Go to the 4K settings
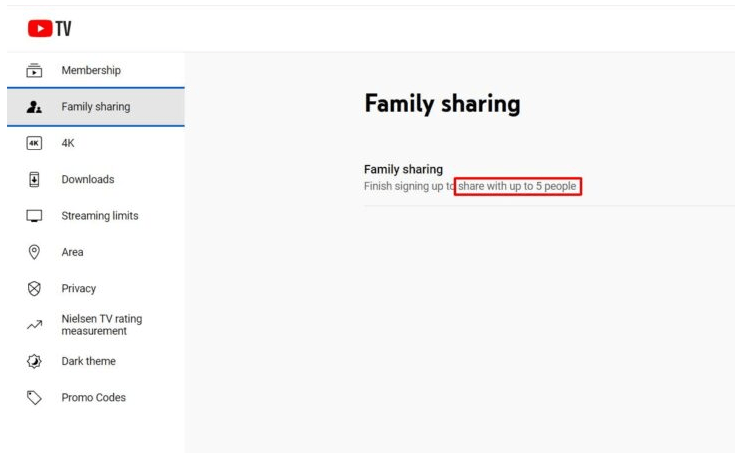The height and width of the screenshot is (453, 752). (x=96, y=143)
